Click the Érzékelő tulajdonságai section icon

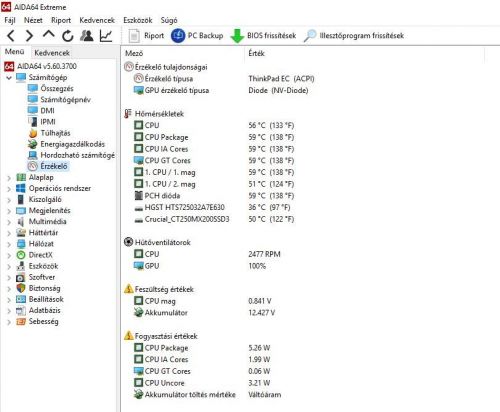click(129, 67)
